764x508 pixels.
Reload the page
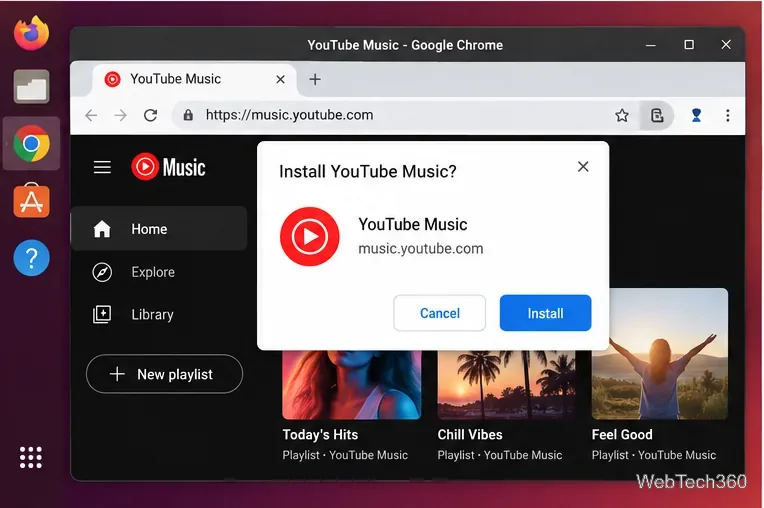[151, 115]
